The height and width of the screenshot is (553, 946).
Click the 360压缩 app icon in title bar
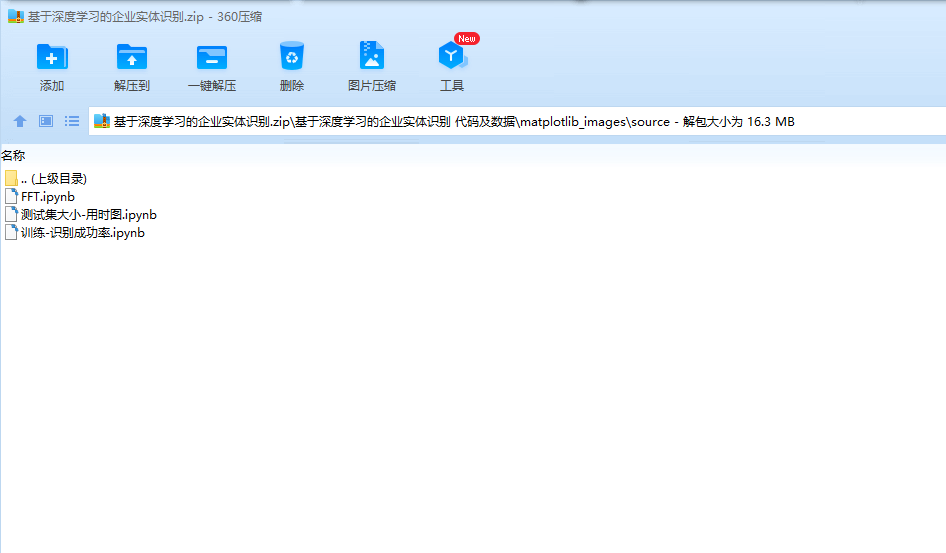tap(16, 16)
